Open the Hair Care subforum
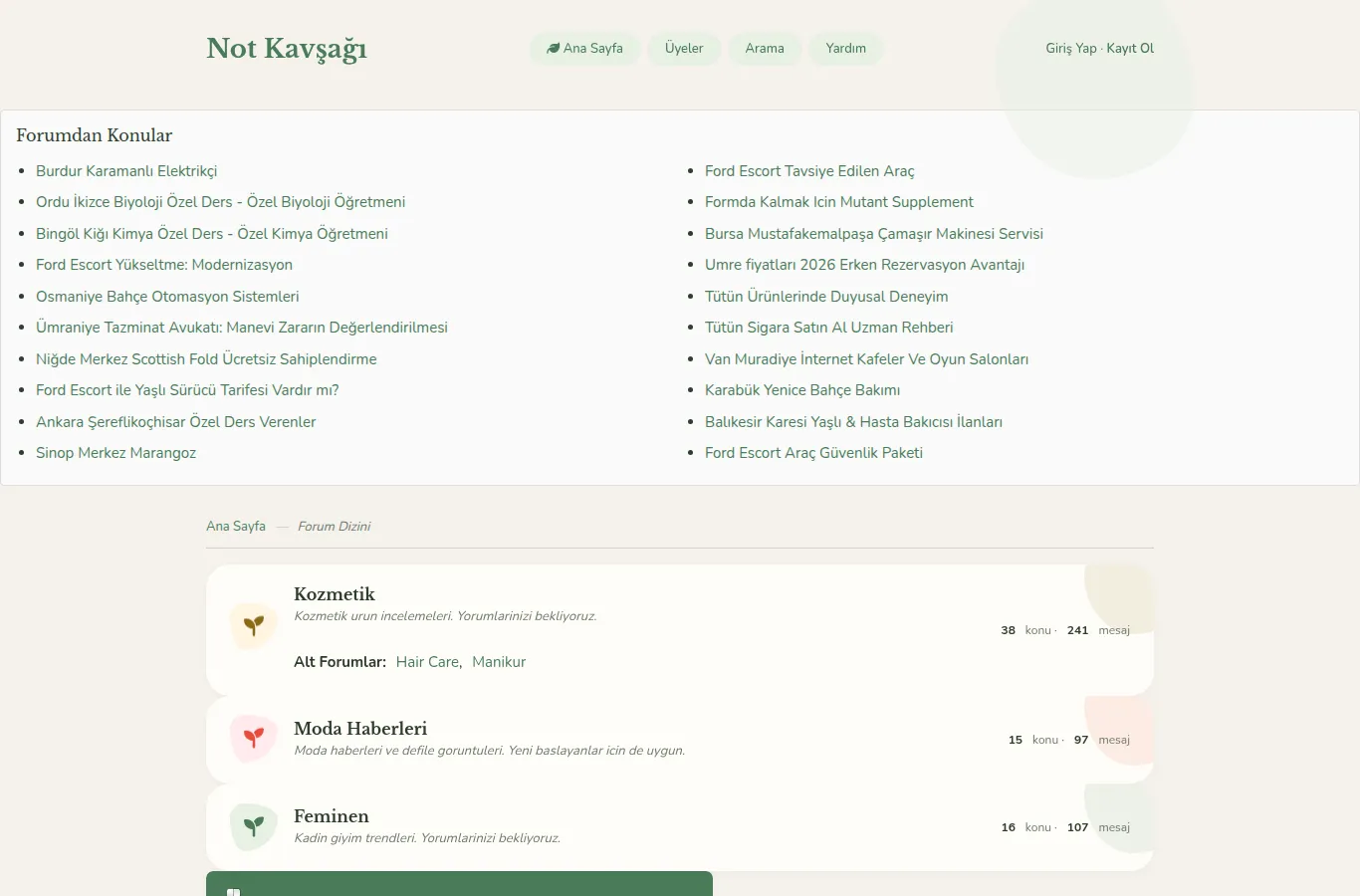This screenshot has height=896, width=1360. 428,662
